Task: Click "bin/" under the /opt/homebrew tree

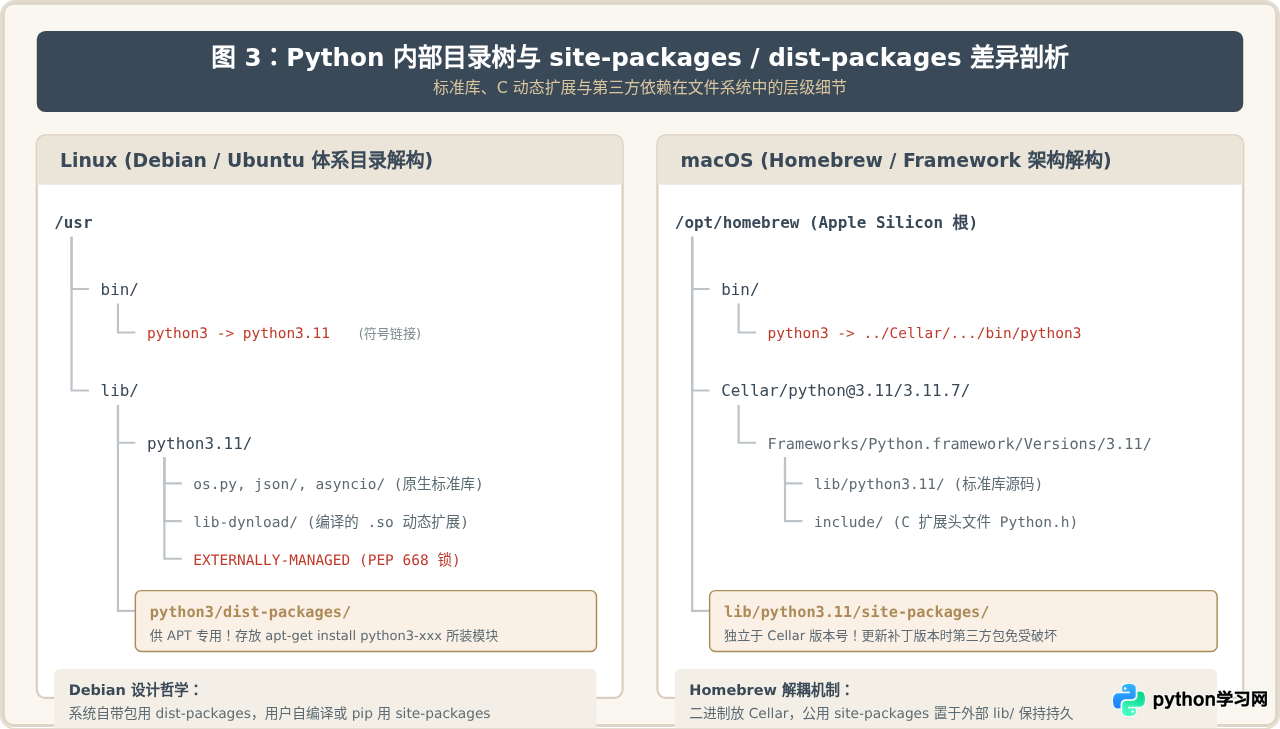Action: point(740,290)
